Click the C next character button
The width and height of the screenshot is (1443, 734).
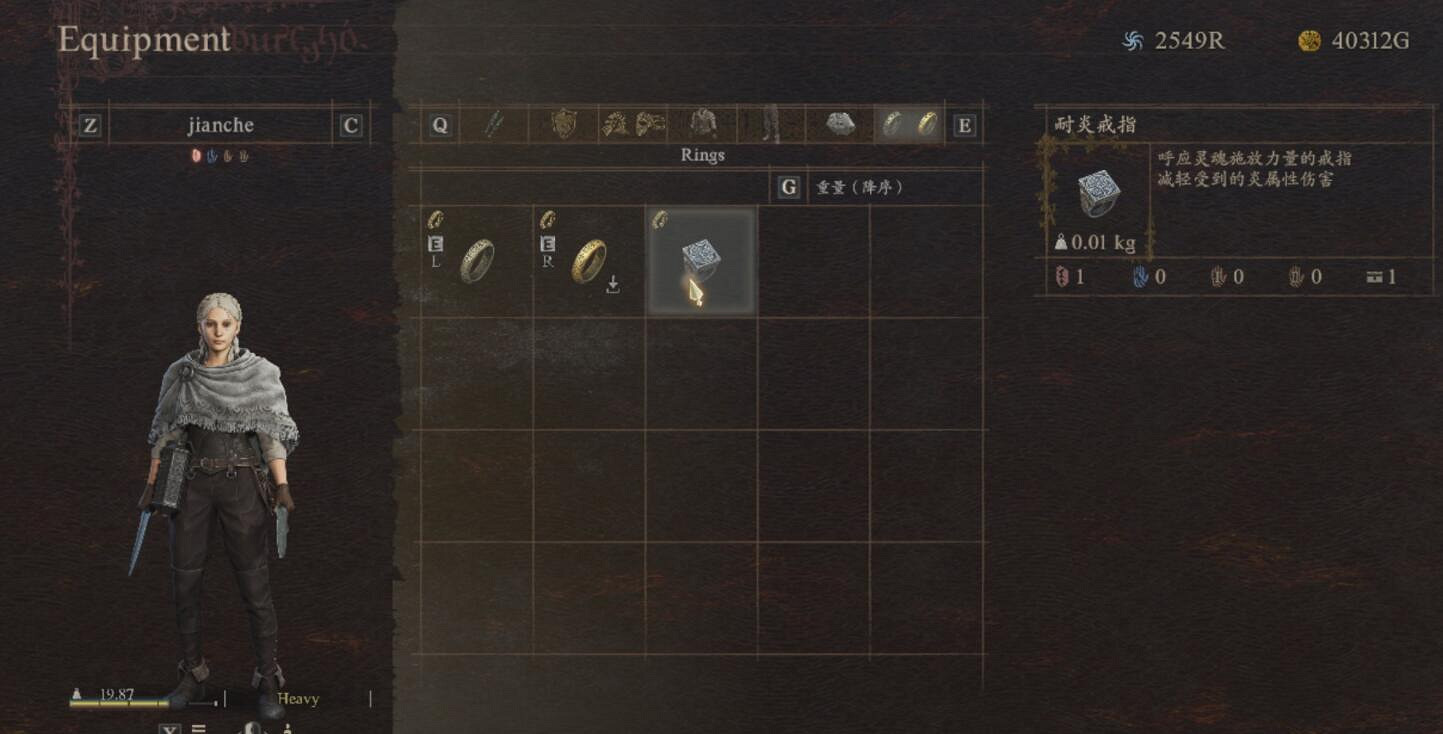(x=350, y=126)
